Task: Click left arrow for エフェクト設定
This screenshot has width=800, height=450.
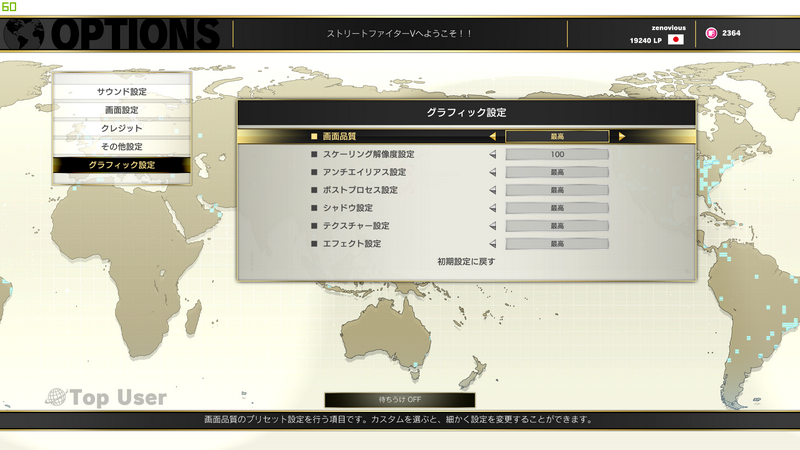Action: [x=492, y=243]
